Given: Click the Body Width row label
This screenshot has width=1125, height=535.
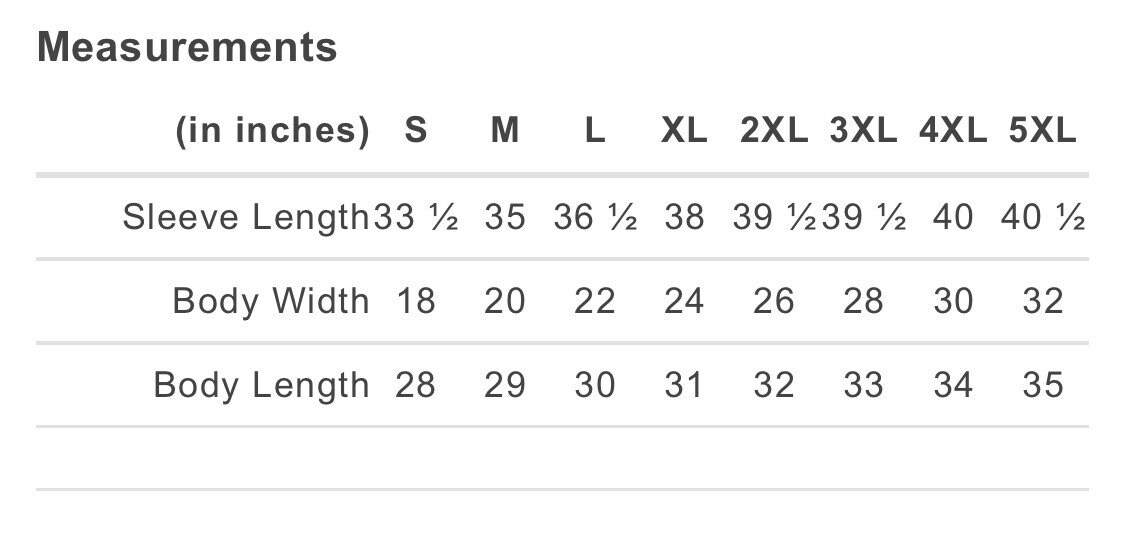Looking at the screenshot, I should [270, 300].
